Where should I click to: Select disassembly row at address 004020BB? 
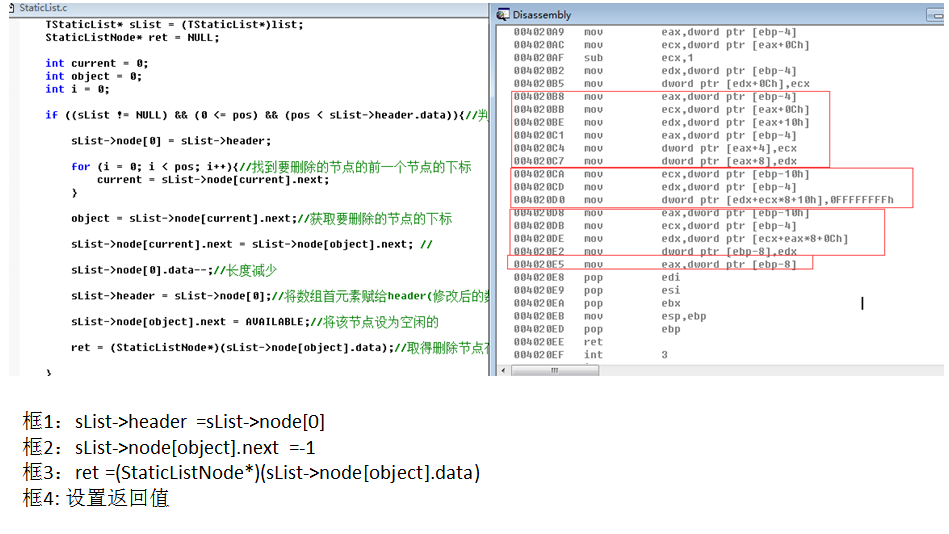(662, 110)
